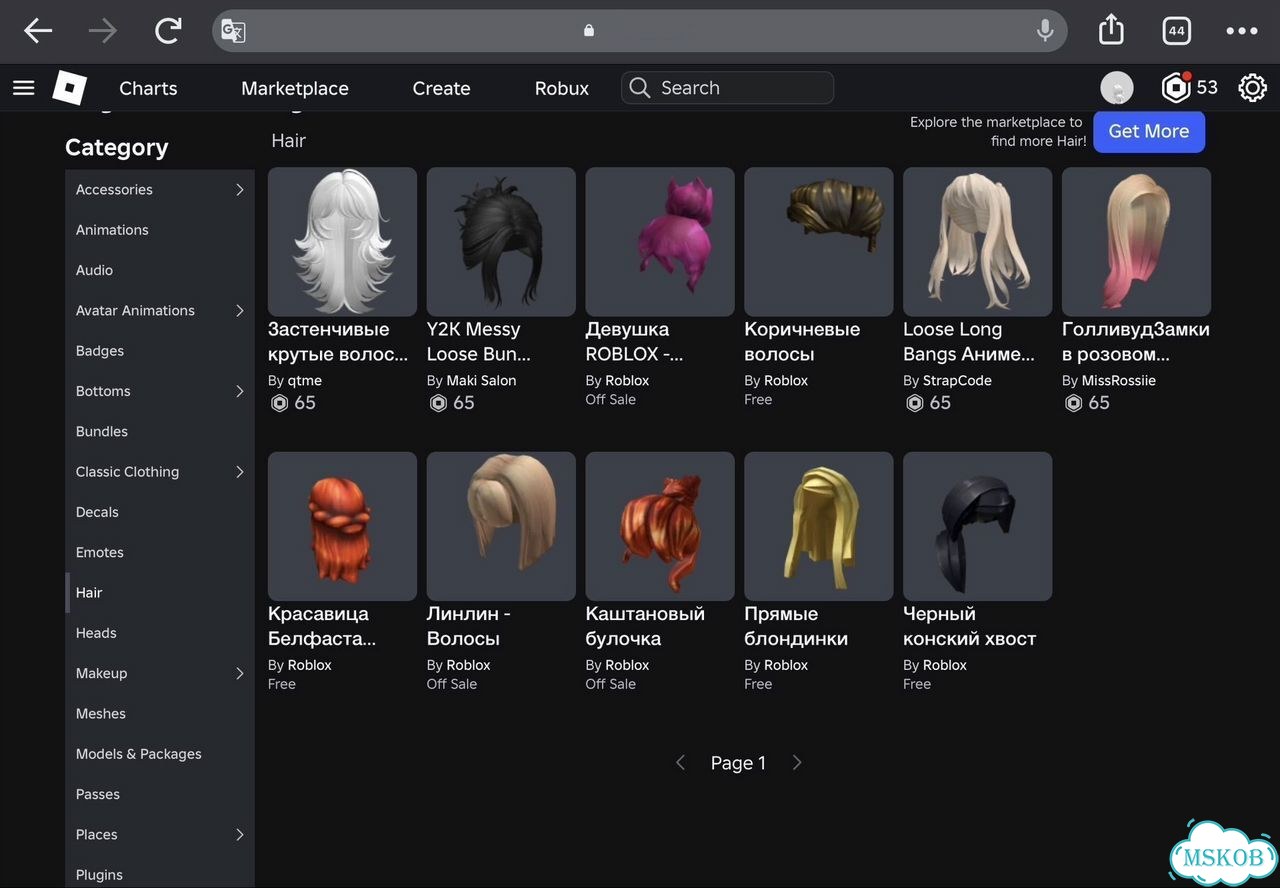The image size is (1280, 888).
Task: Open the white shaggy hair thumbnail by qtme
Action: pyautogui.click(x=342, y=242)
